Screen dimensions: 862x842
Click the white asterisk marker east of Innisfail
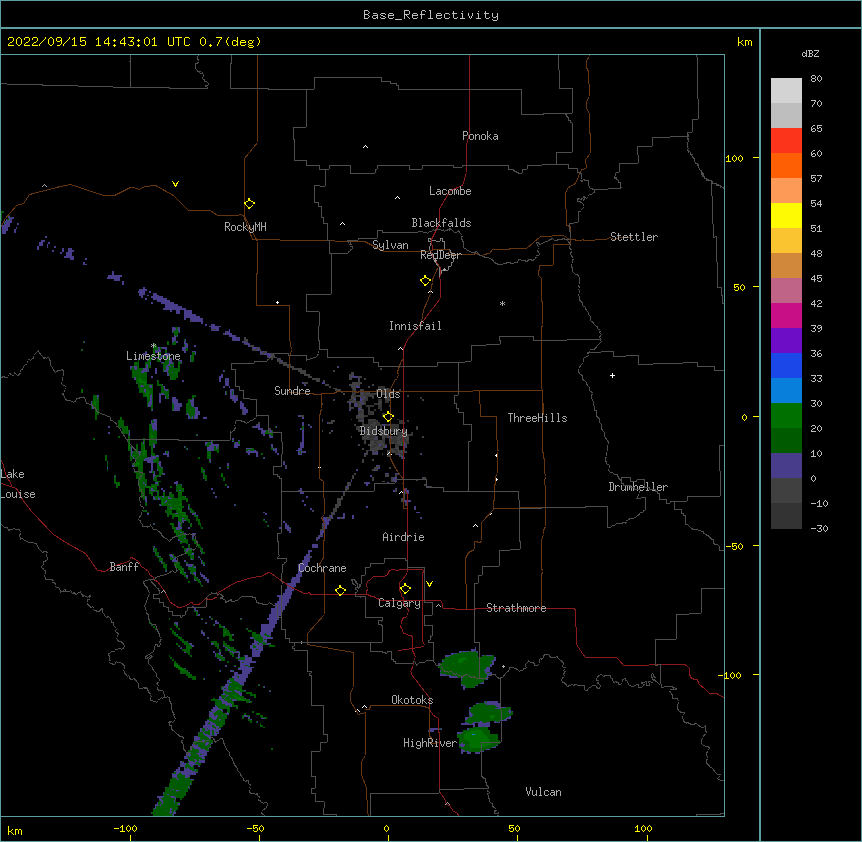502,303
